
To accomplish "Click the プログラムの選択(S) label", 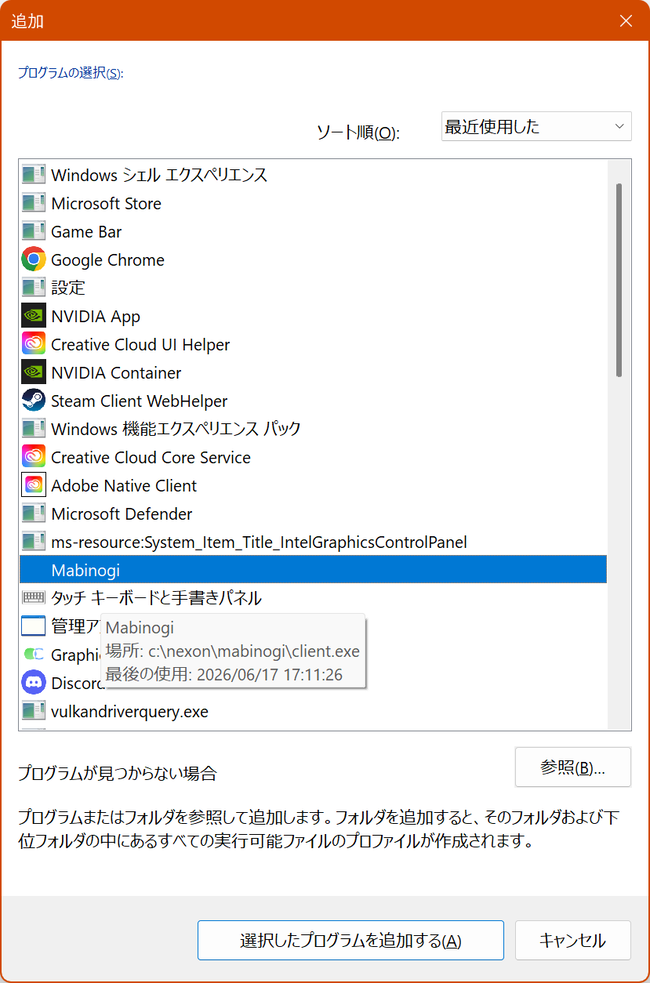I will point(70,73).
